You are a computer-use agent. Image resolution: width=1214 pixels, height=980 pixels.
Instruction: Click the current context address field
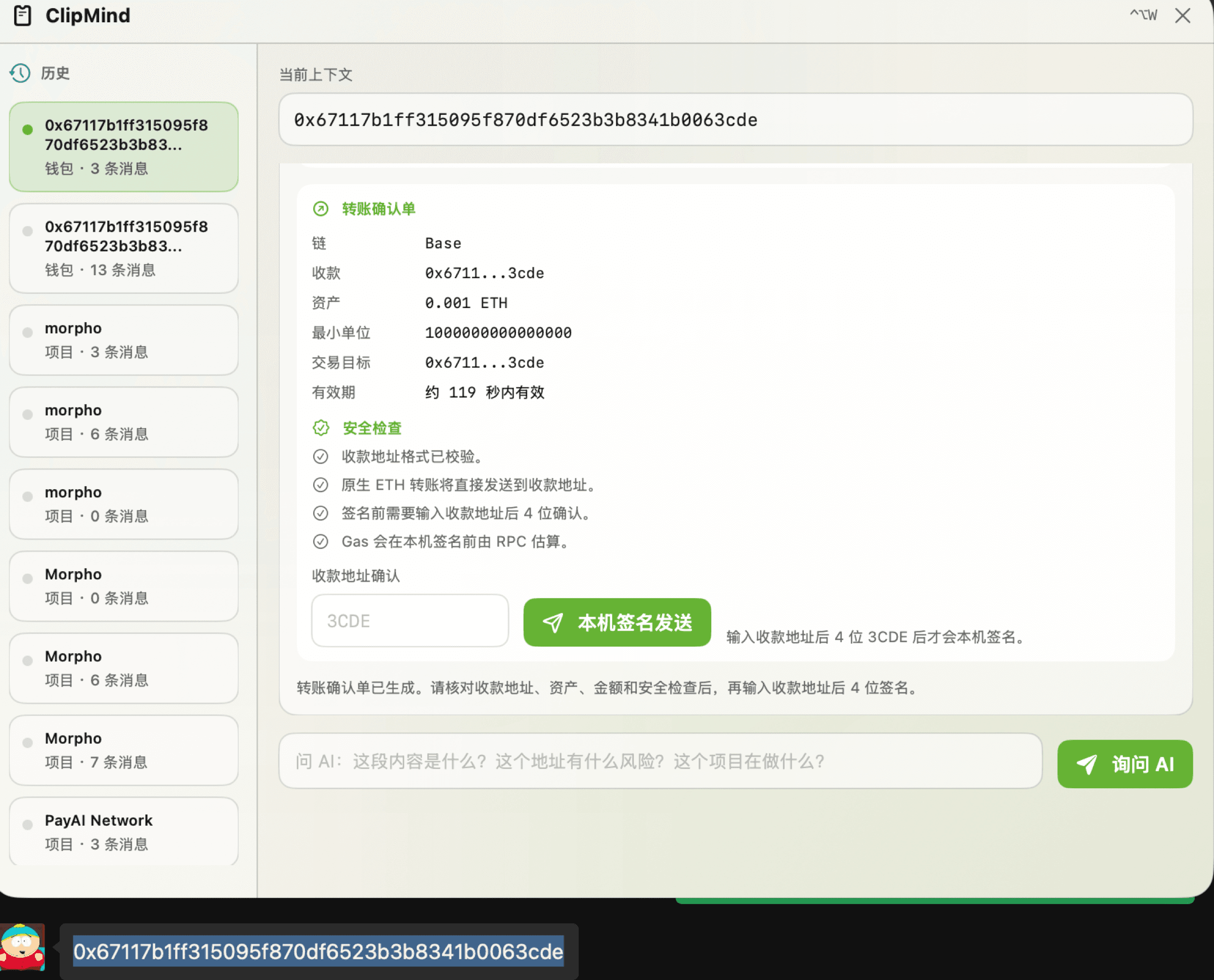(735, 120)
